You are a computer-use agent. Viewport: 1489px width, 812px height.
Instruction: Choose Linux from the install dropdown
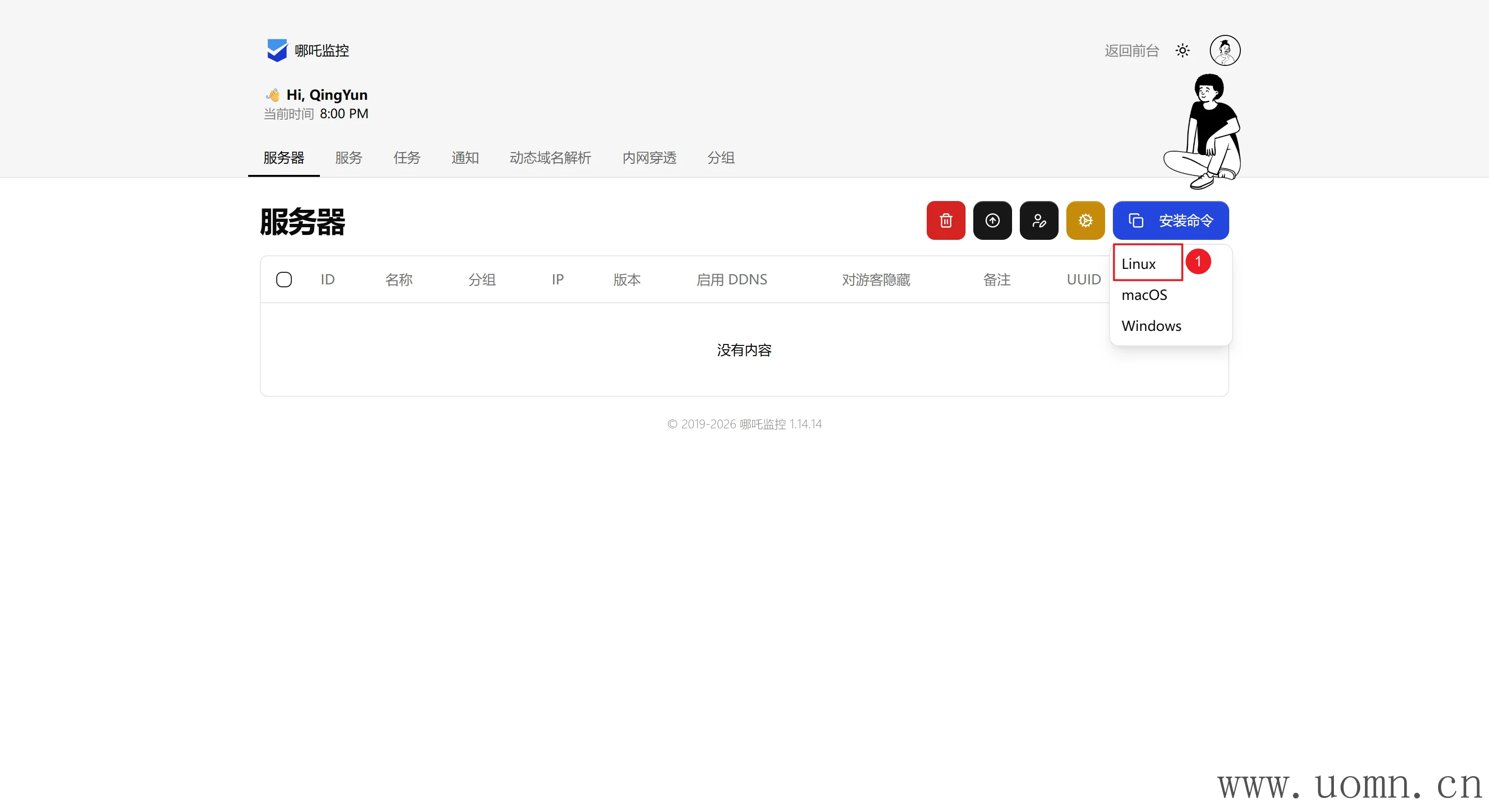[x=1138, y=264]
